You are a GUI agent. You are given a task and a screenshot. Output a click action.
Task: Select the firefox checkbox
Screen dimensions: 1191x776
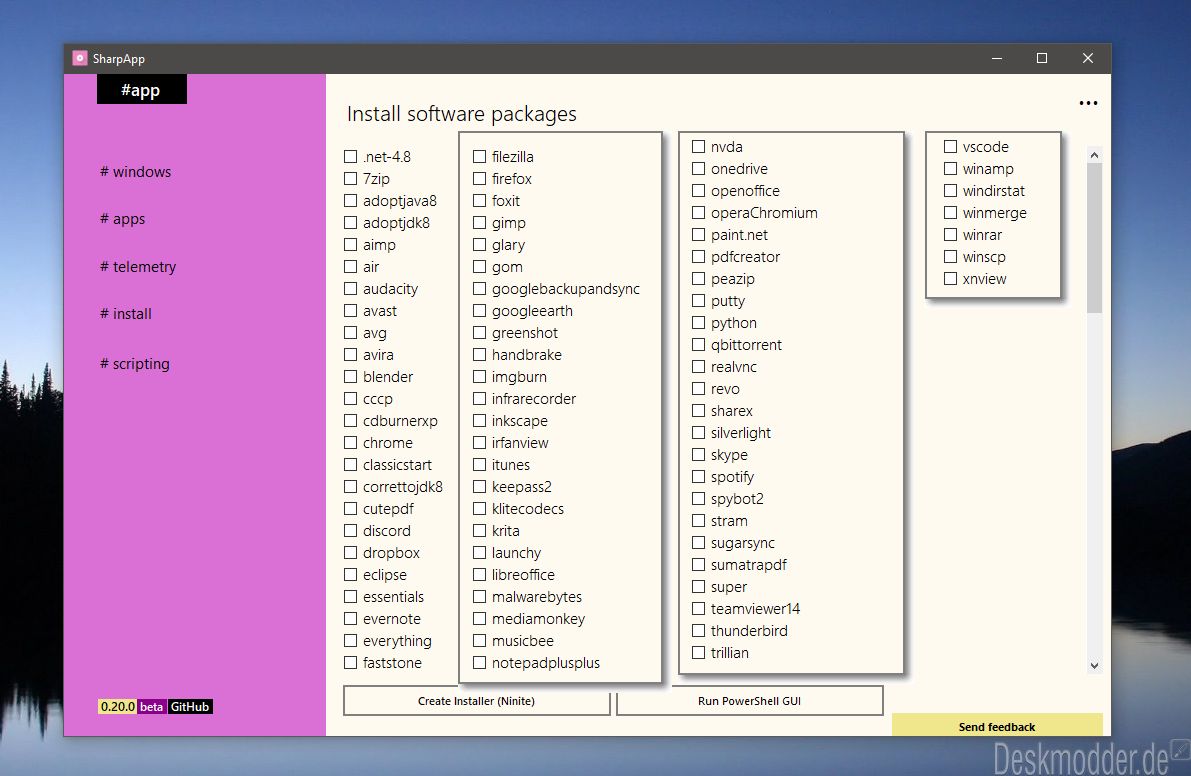[479, 178]
